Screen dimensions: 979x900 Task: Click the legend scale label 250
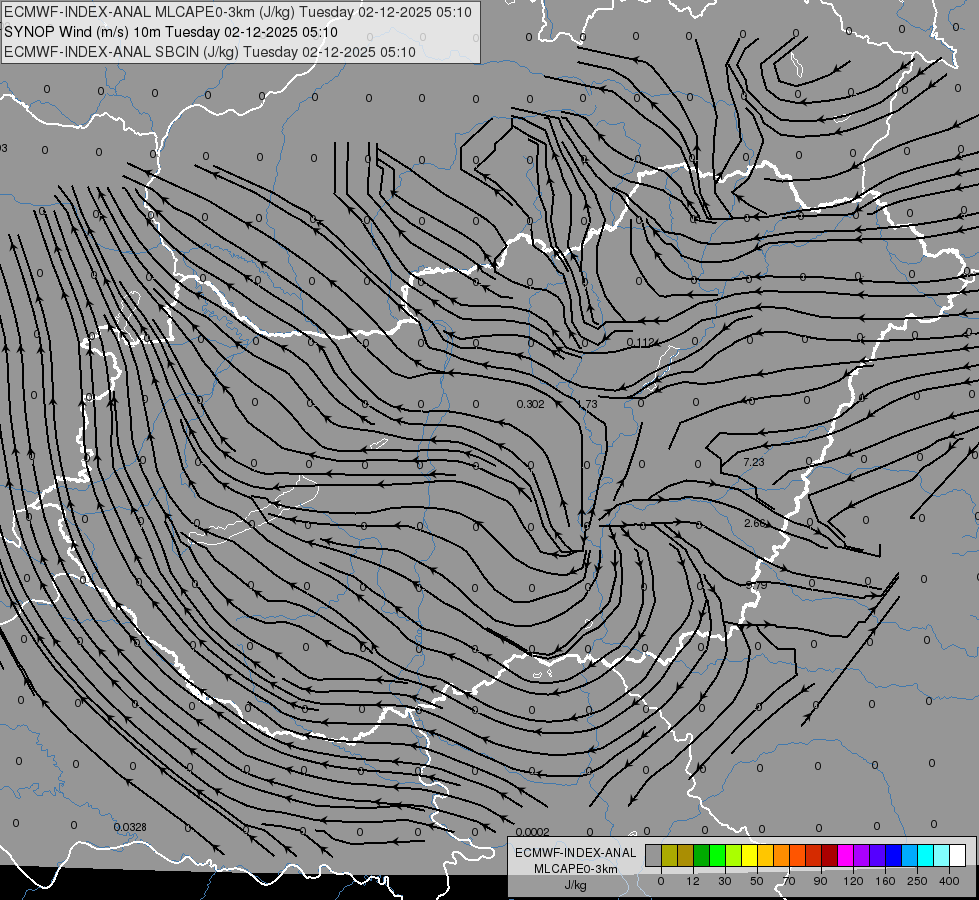pyautogui.click(x=917, y=881)
